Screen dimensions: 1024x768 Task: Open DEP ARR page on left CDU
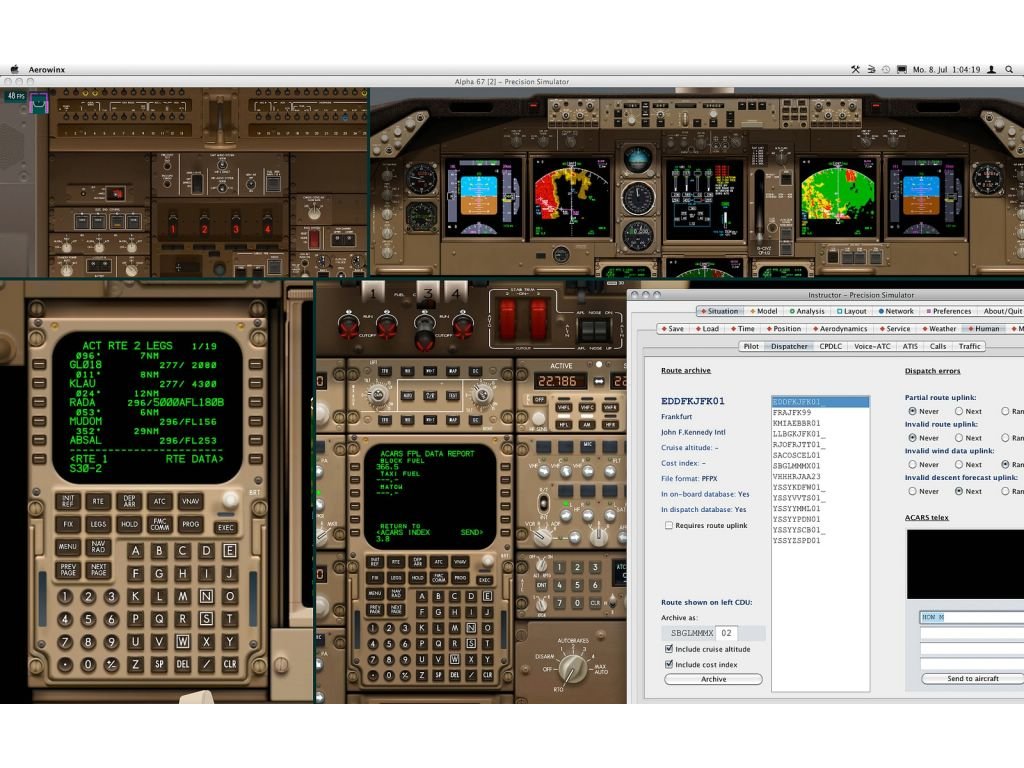pos(129,501)
